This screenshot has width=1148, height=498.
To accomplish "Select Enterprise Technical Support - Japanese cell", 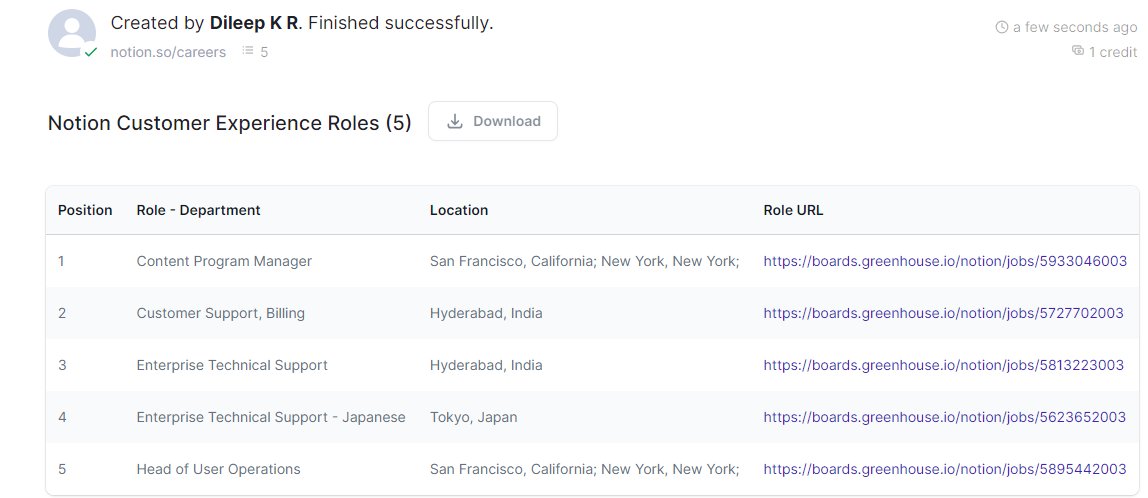I will tap(271, 417).
